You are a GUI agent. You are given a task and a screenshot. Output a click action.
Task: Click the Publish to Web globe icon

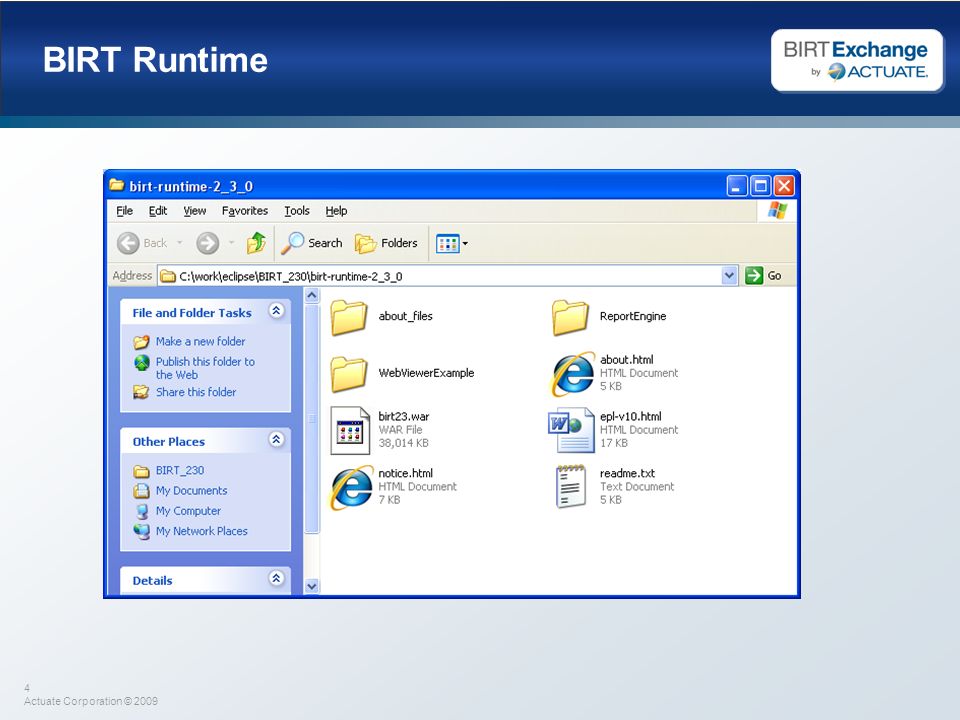pos(141,363)
